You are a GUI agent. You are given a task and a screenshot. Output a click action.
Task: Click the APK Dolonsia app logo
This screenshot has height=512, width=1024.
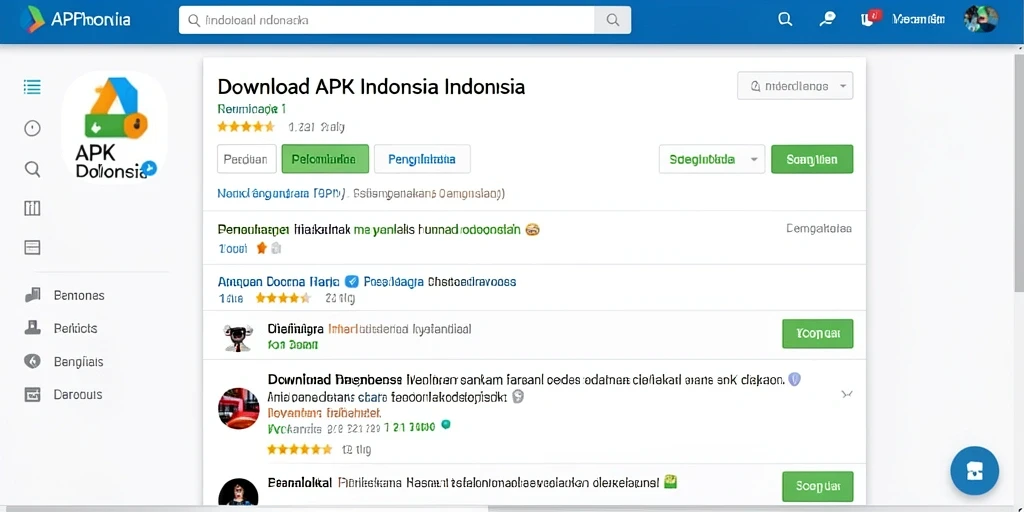[x=115, y=127]
